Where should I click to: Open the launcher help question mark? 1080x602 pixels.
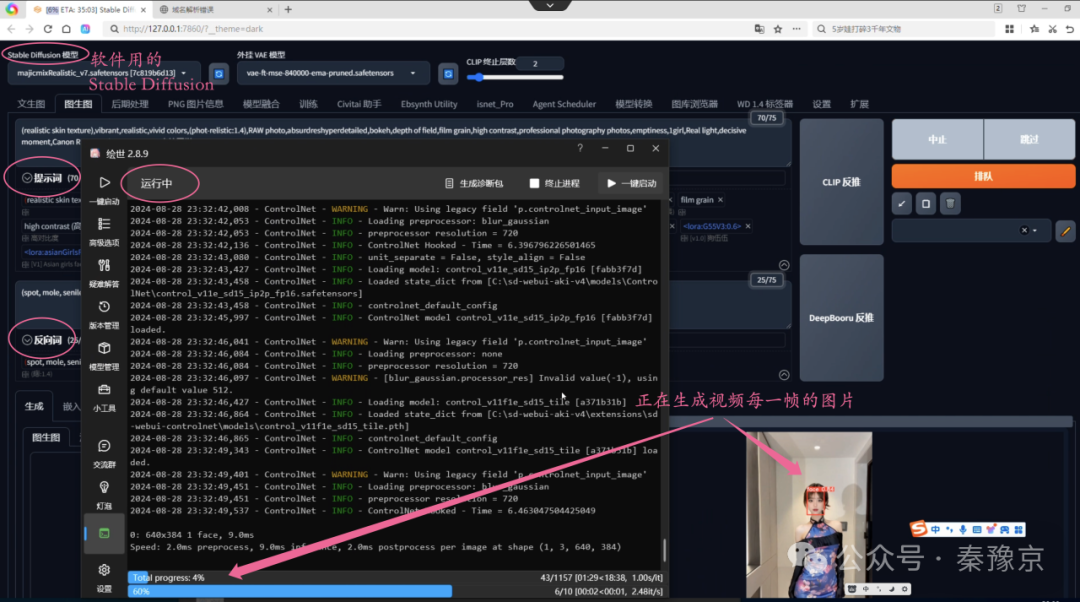[x=580, y=148]
